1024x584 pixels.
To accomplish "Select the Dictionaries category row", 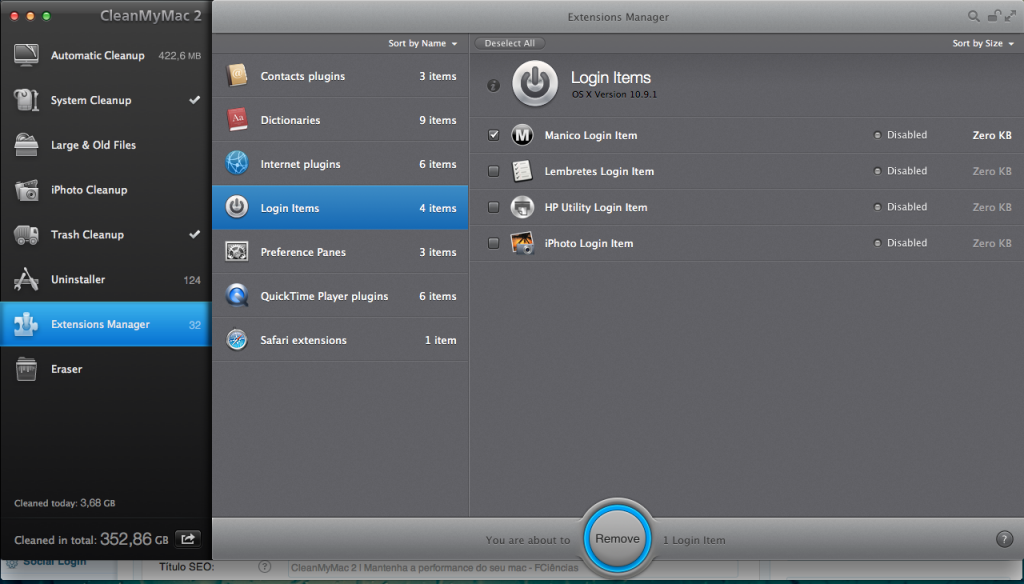I will 340,120.
